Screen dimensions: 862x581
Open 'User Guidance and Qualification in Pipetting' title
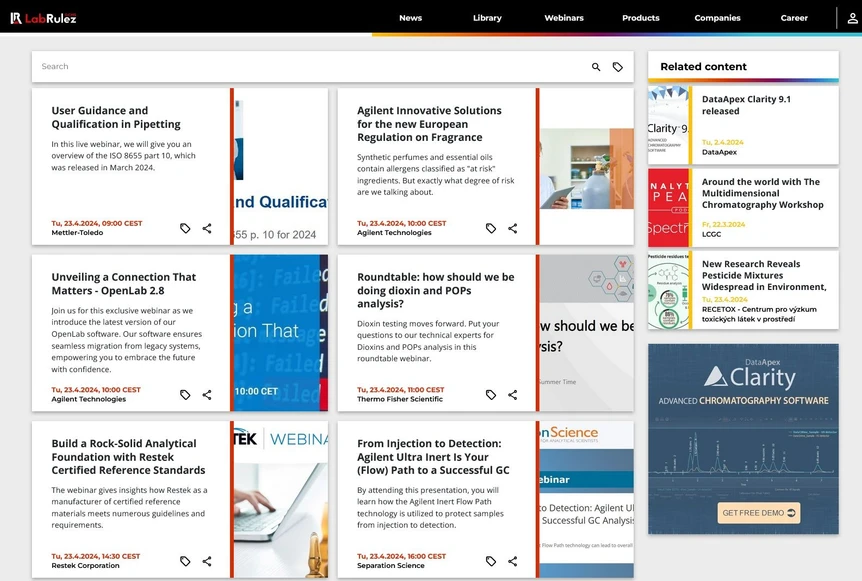(x=116, y=117)
